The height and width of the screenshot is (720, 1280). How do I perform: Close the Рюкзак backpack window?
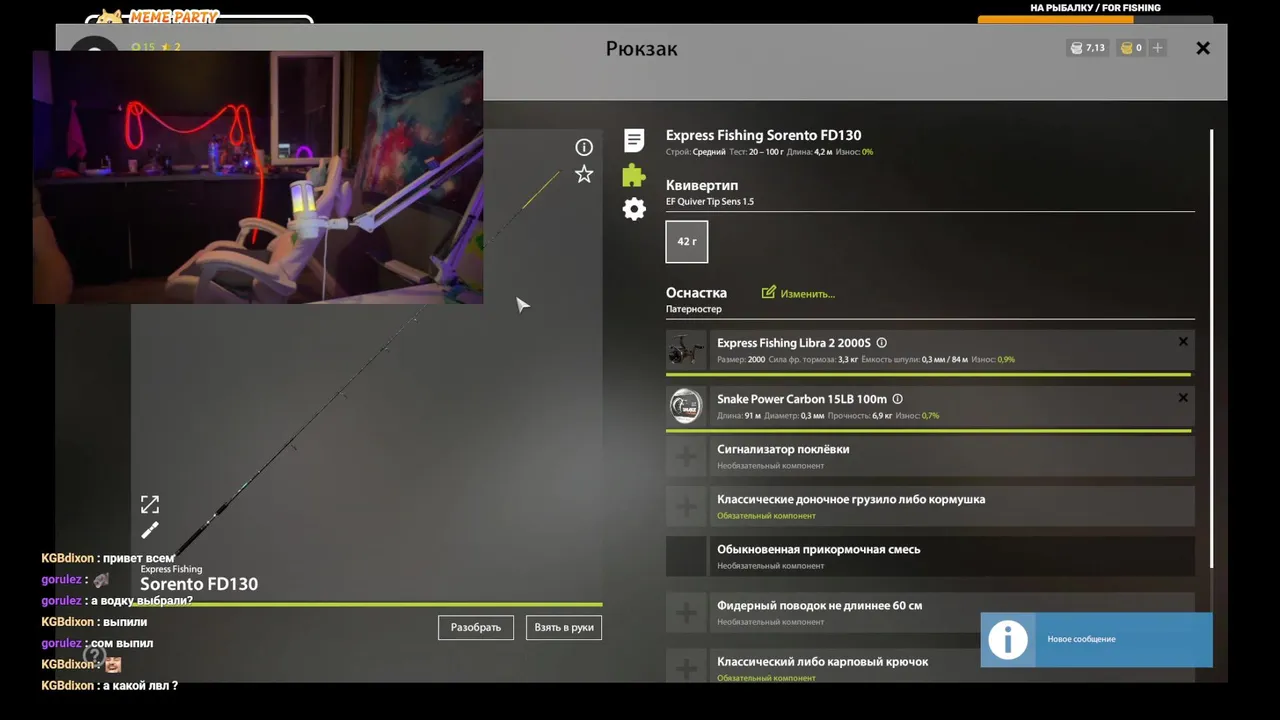(x=1203, y=48)
